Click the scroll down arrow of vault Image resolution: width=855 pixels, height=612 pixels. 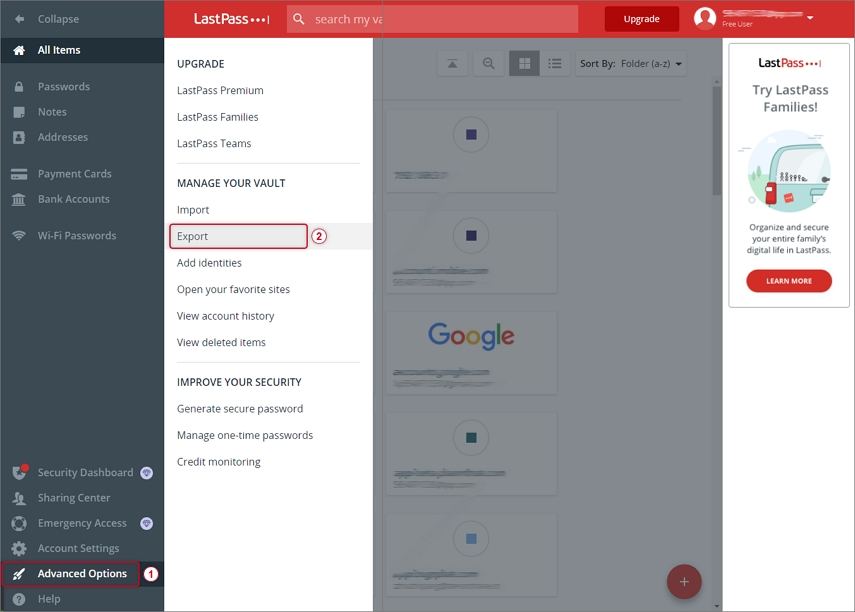click(x=716, y=606)
